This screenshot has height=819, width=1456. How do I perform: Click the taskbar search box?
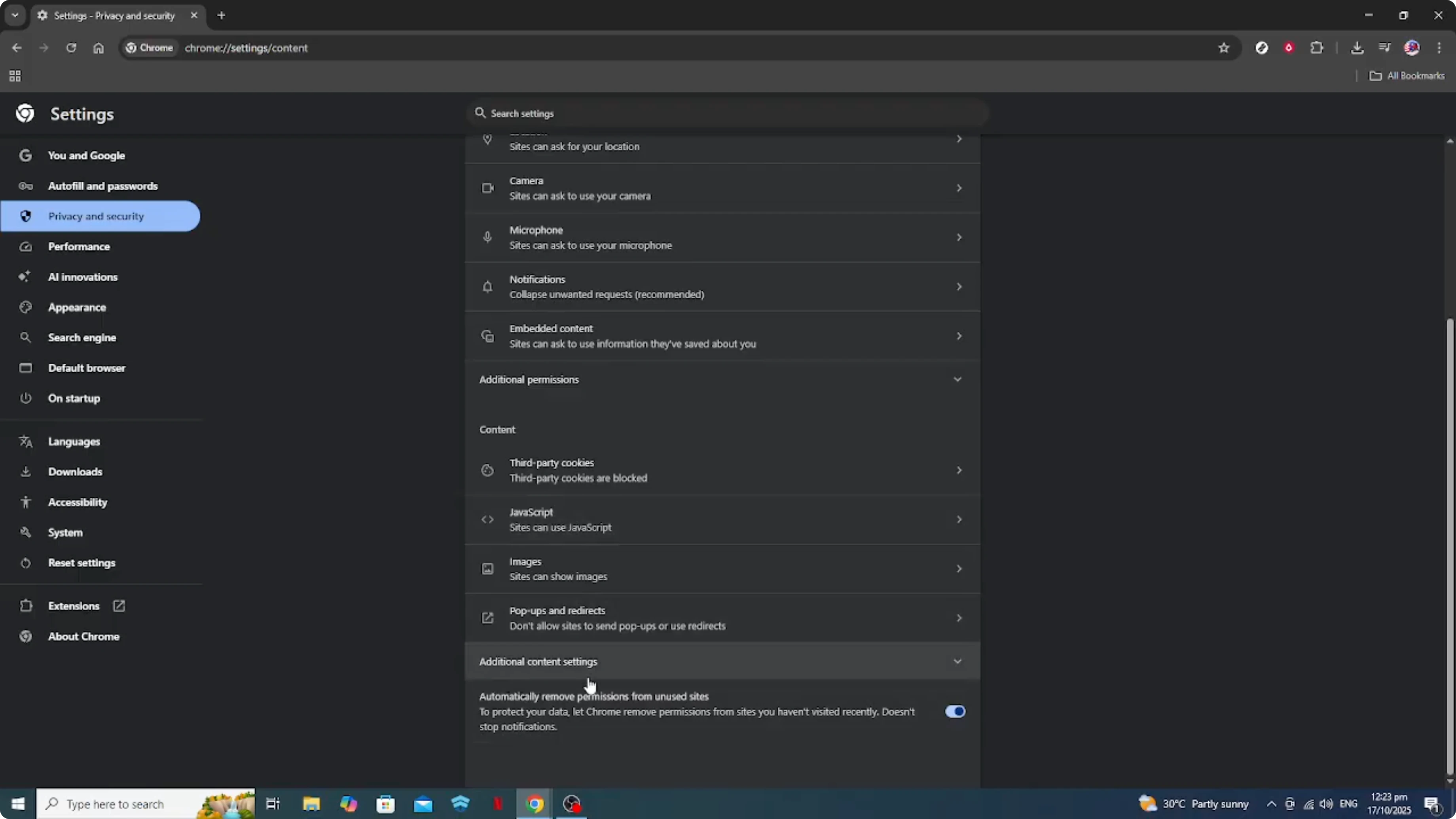(x=146, y=804)
